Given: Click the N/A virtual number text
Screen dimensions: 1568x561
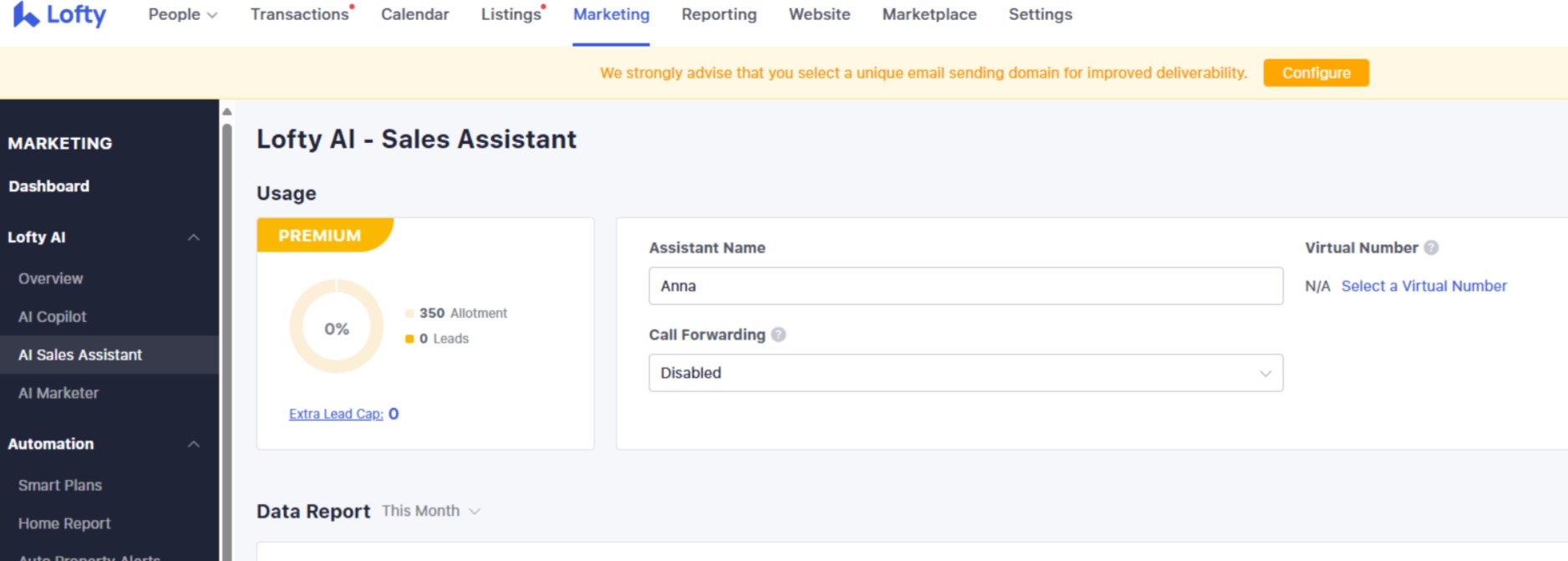Looking at the screenshot, I should [1317, 286].
